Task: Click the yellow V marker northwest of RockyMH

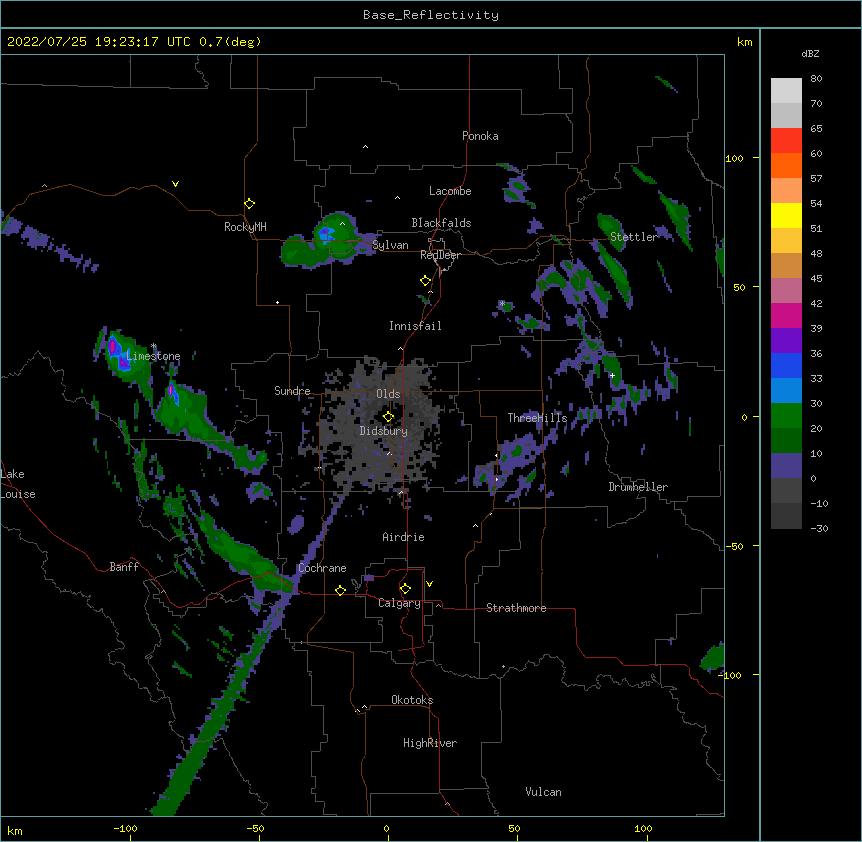Action: 175,184
